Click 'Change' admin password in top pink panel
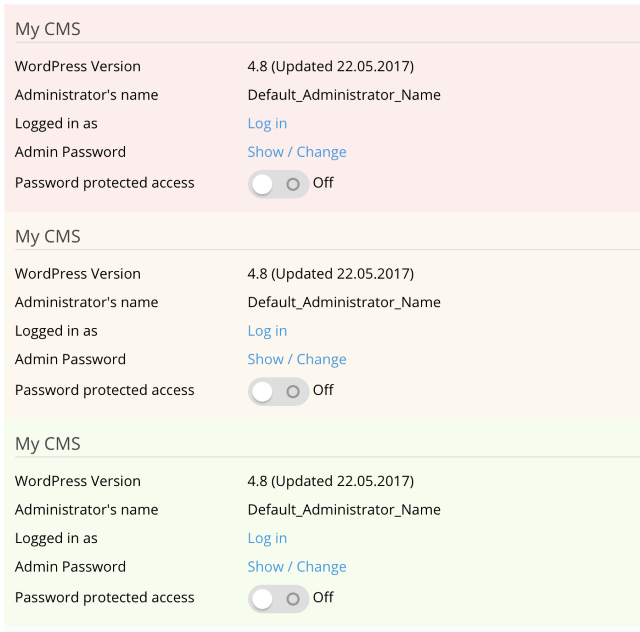This screenshot has width=640, height=632. pyautogui.click(x=321, y=152)
